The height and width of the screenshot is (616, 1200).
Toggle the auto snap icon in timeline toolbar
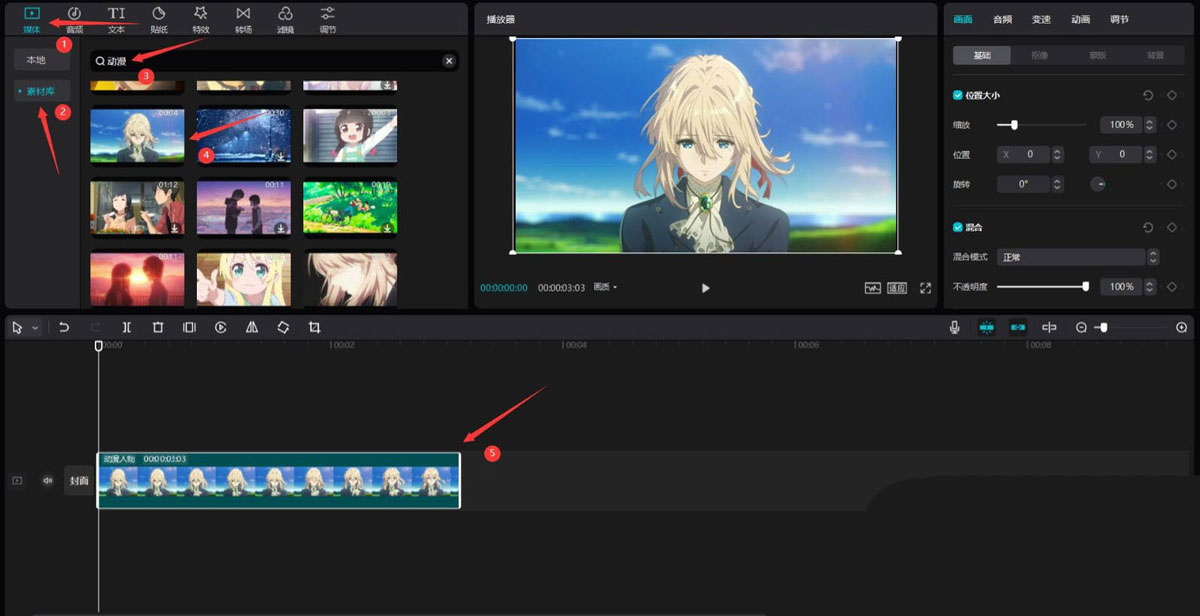[x=1018, y=327]
